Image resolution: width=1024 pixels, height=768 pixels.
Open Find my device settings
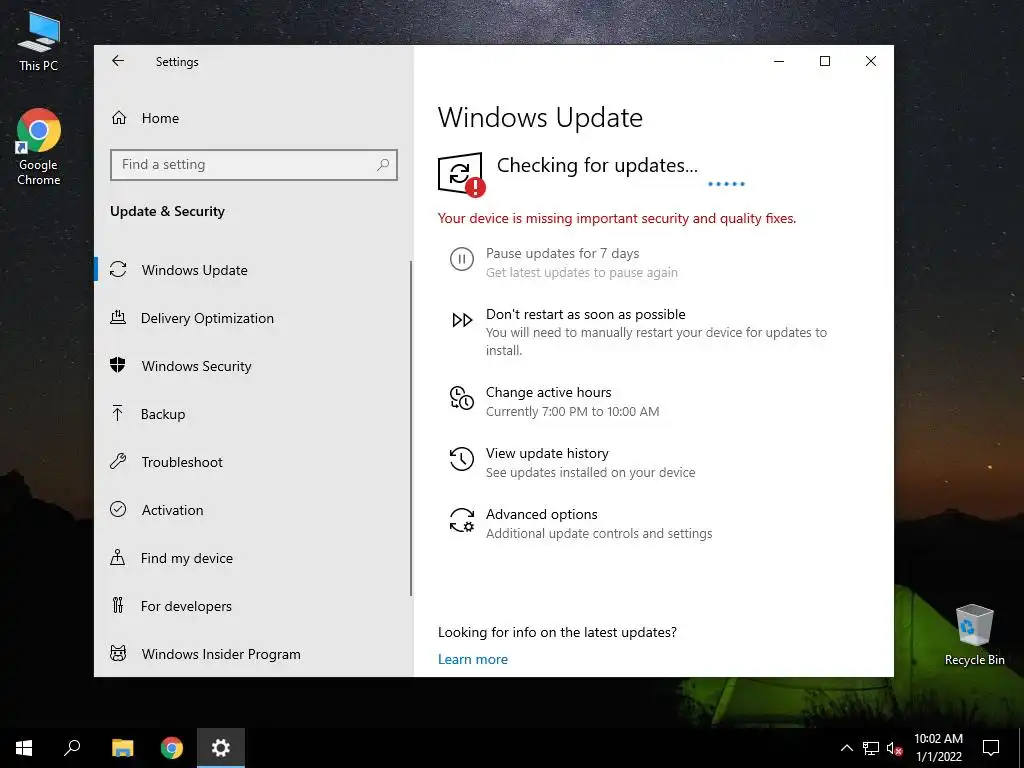click(x=187, y=558)
